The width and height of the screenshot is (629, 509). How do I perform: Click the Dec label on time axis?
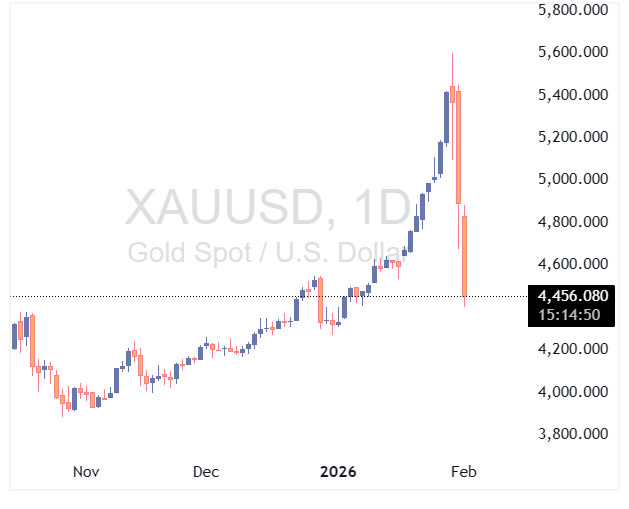coord(206,471)
